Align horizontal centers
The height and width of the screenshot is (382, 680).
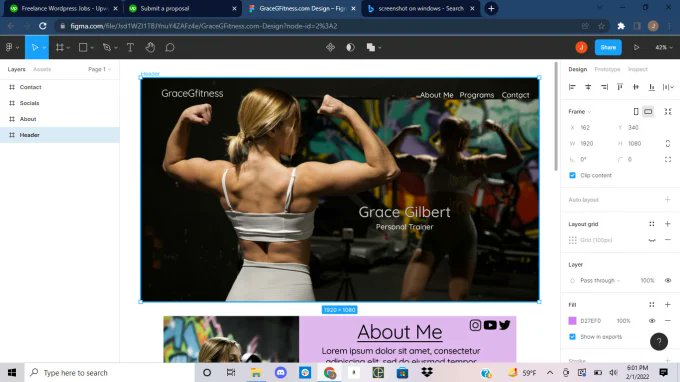coord(588,87)
